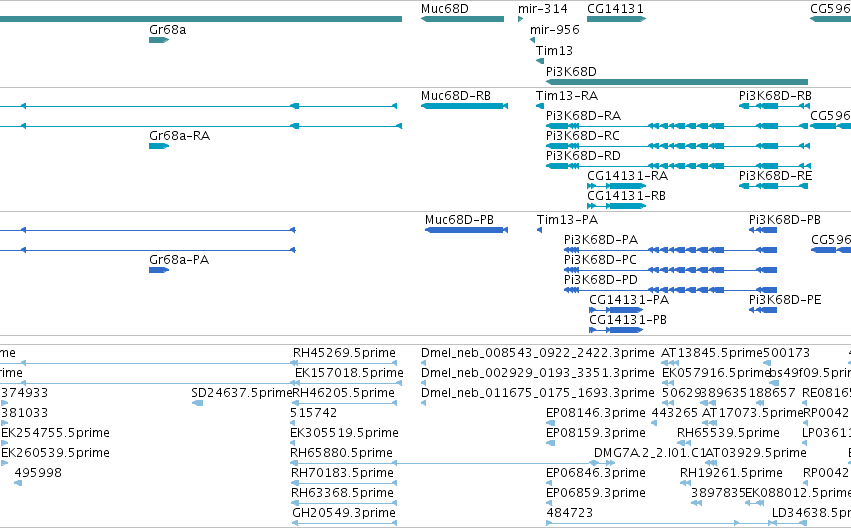Click the RE08165 EST label

826,393
